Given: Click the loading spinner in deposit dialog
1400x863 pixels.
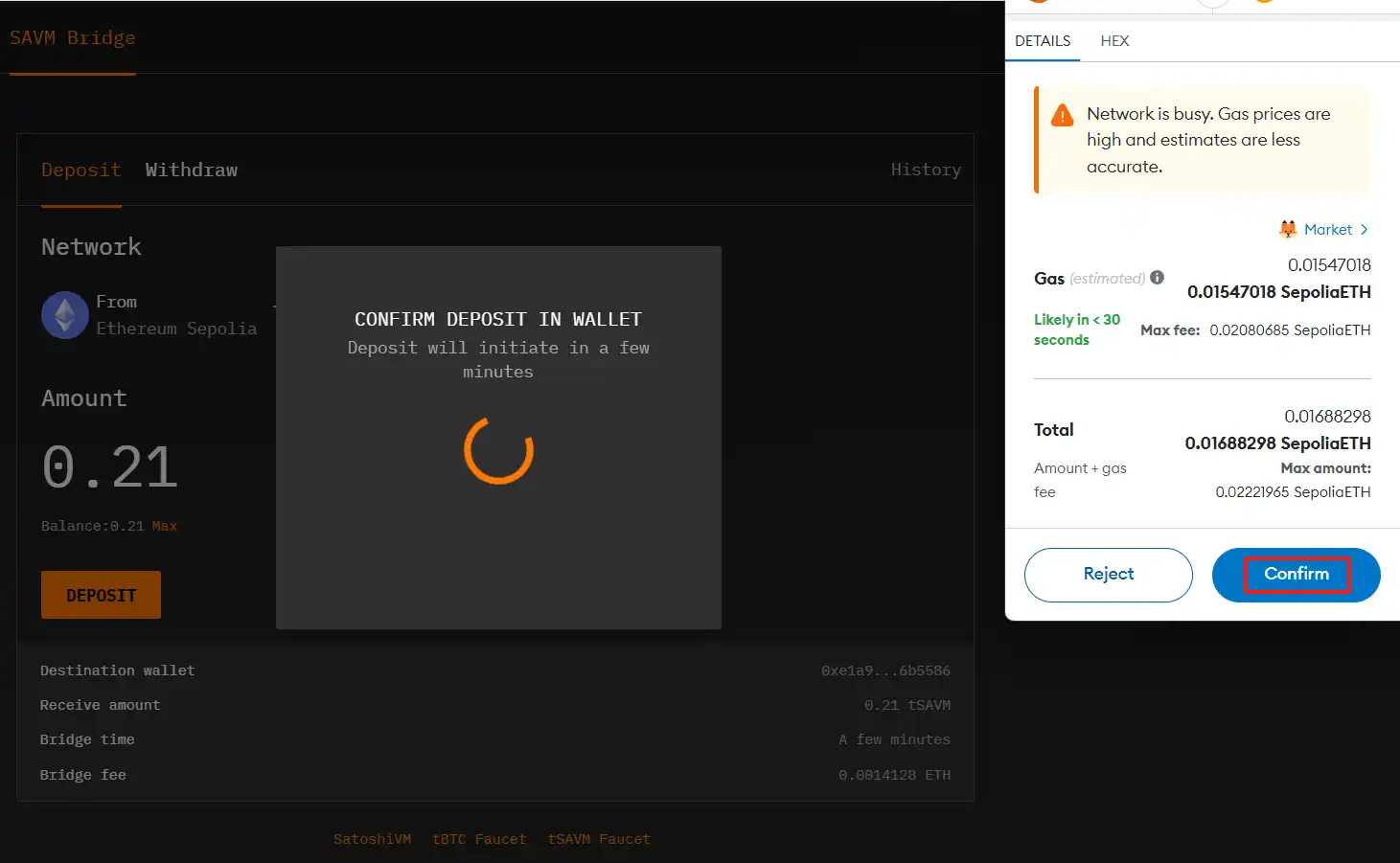Looking at the screenshot, I should (498, 450).
